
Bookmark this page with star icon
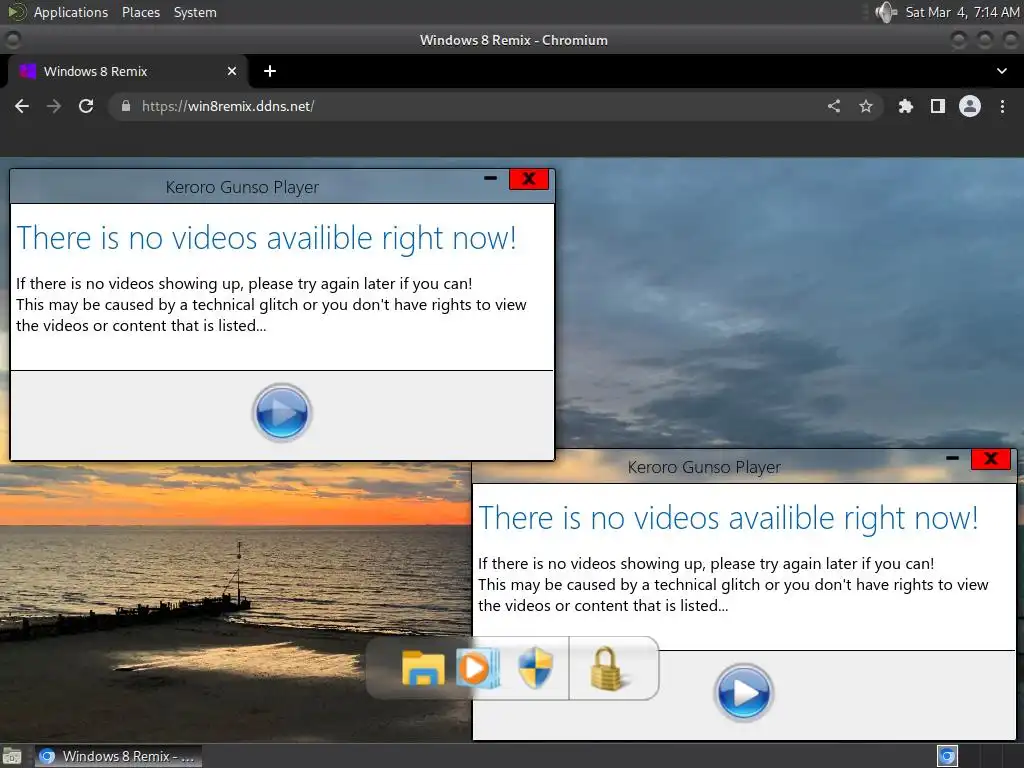point(866,106)
